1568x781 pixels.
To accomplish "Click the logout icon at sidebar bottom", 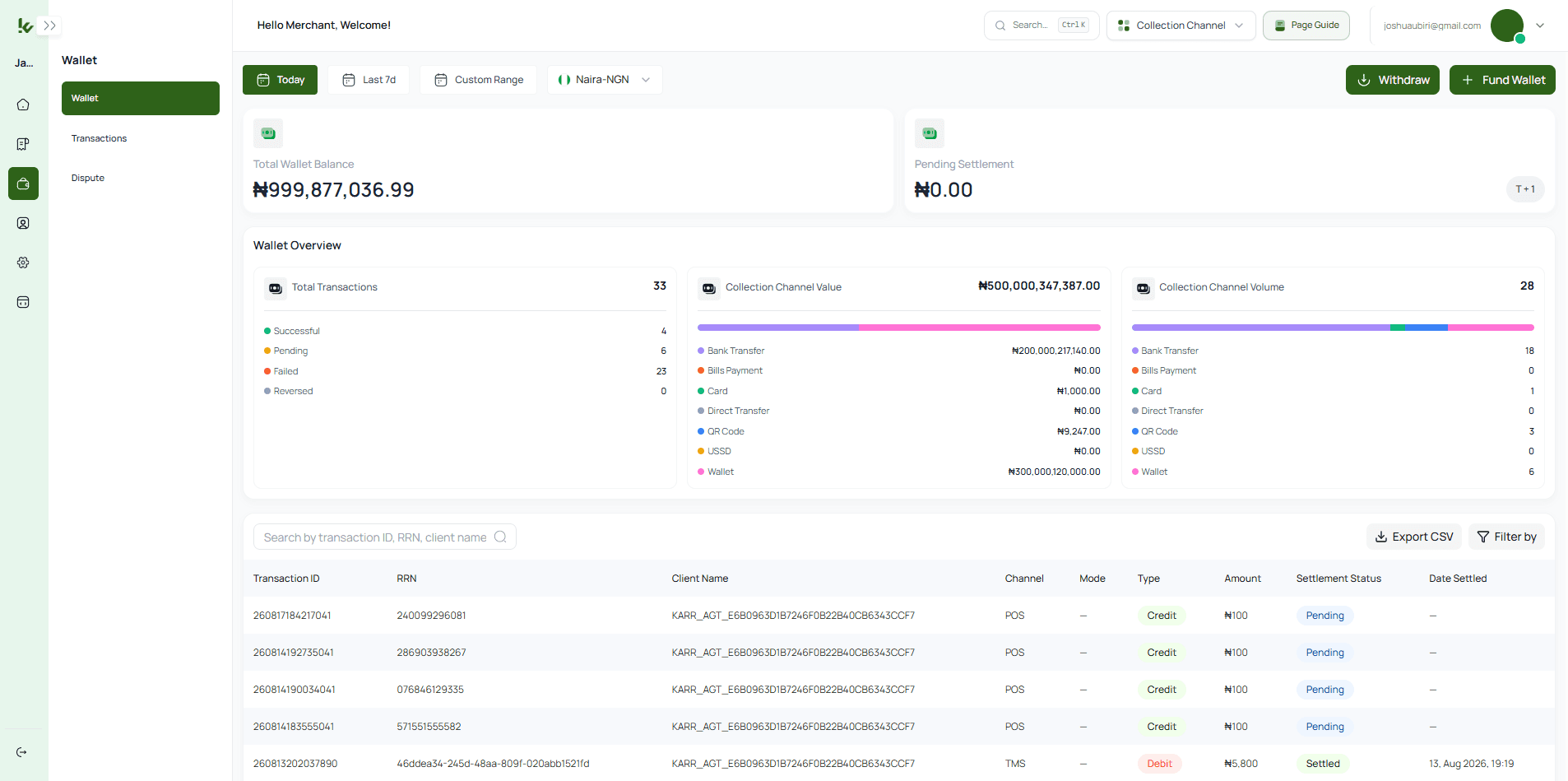I will [x=22, y=752].
